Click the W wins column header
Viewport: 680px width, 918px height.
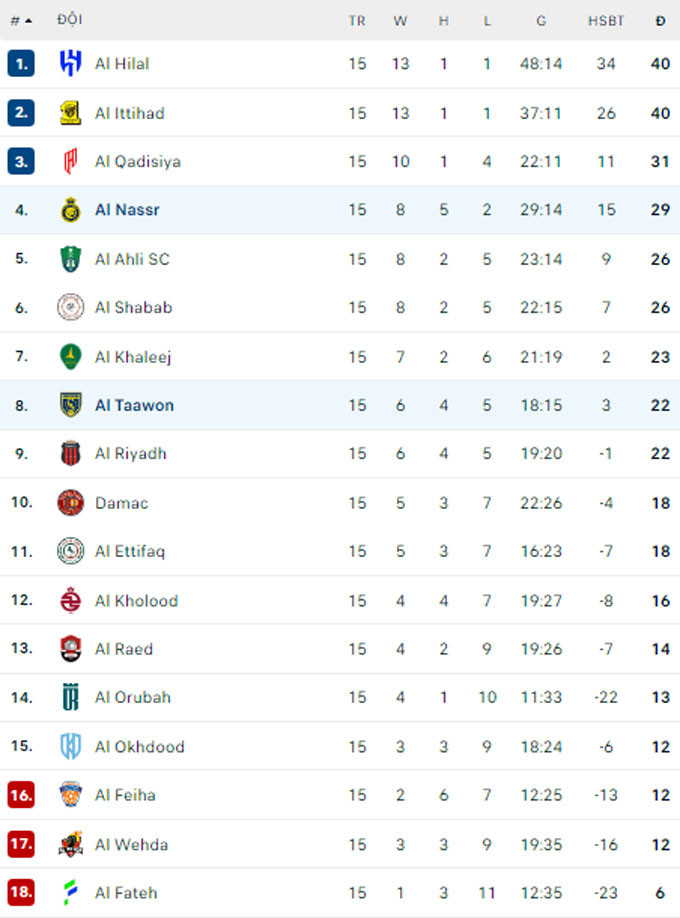coord(400,18)
